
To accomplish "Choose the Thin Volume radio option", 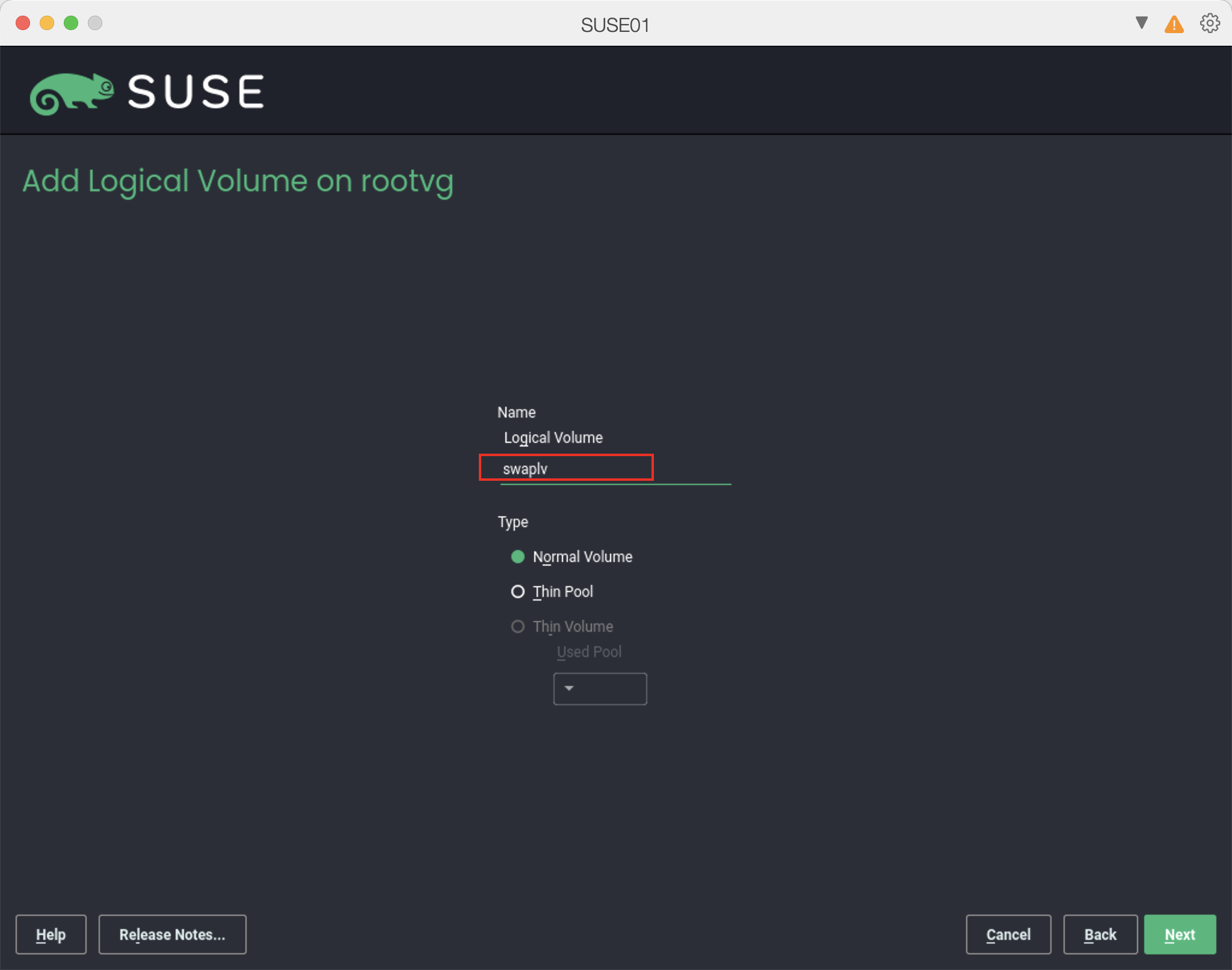I will [x=518, y=626].
